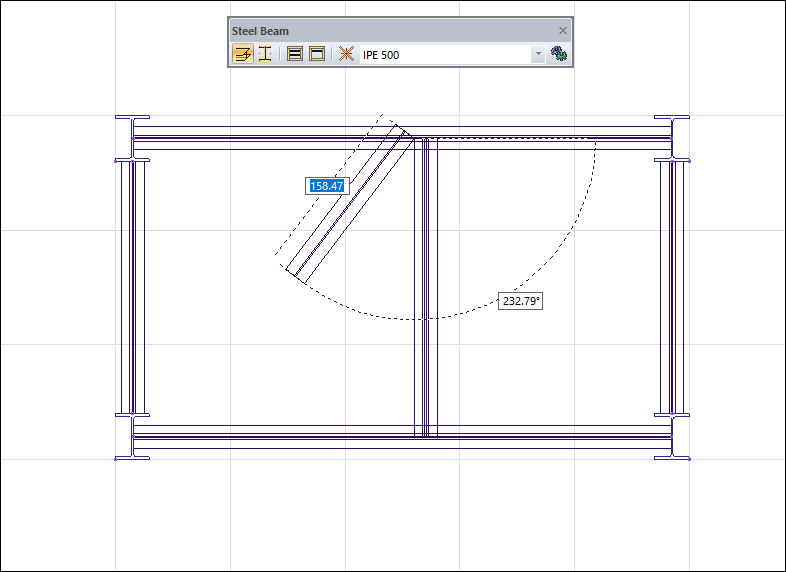The width and height of the screenshot is (786, 572).
Task: Click the framed beam alignment icon
Action: pos(317,54)
